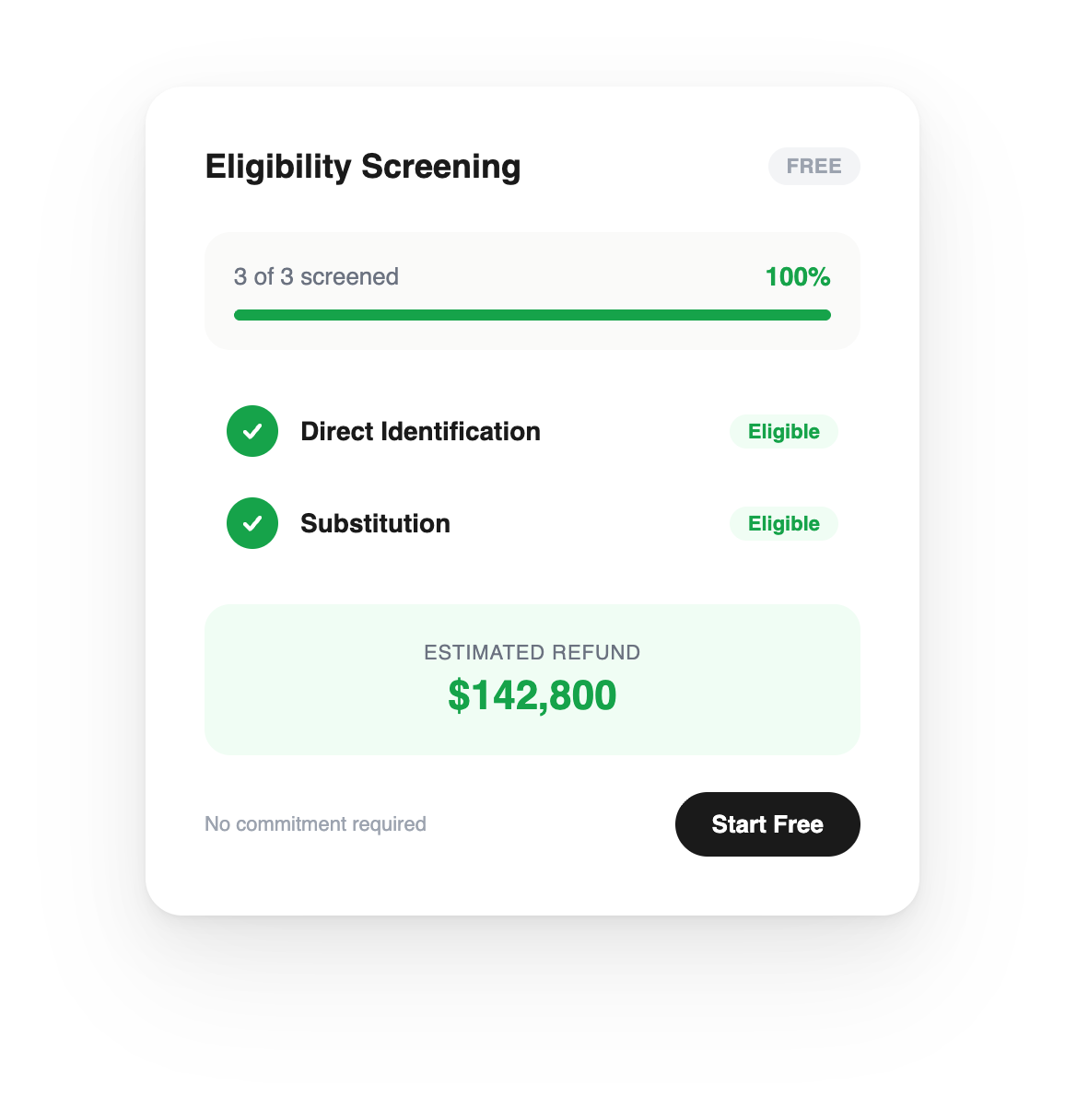
Task: Click the $142,800 refund amount
Action: click(x=532, y=695)
